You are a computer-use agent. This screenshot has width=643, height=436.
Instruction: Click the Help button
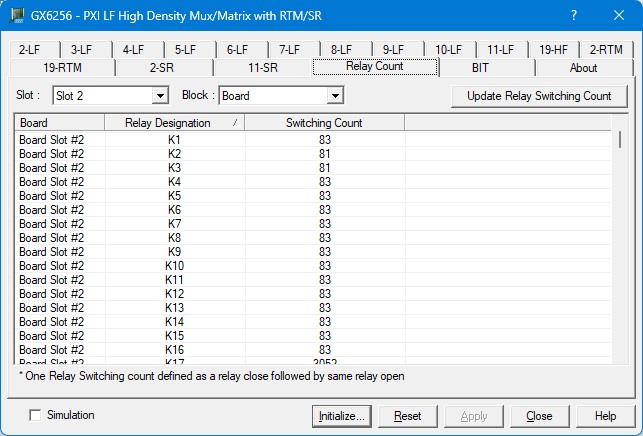click(x=605, y=416)
